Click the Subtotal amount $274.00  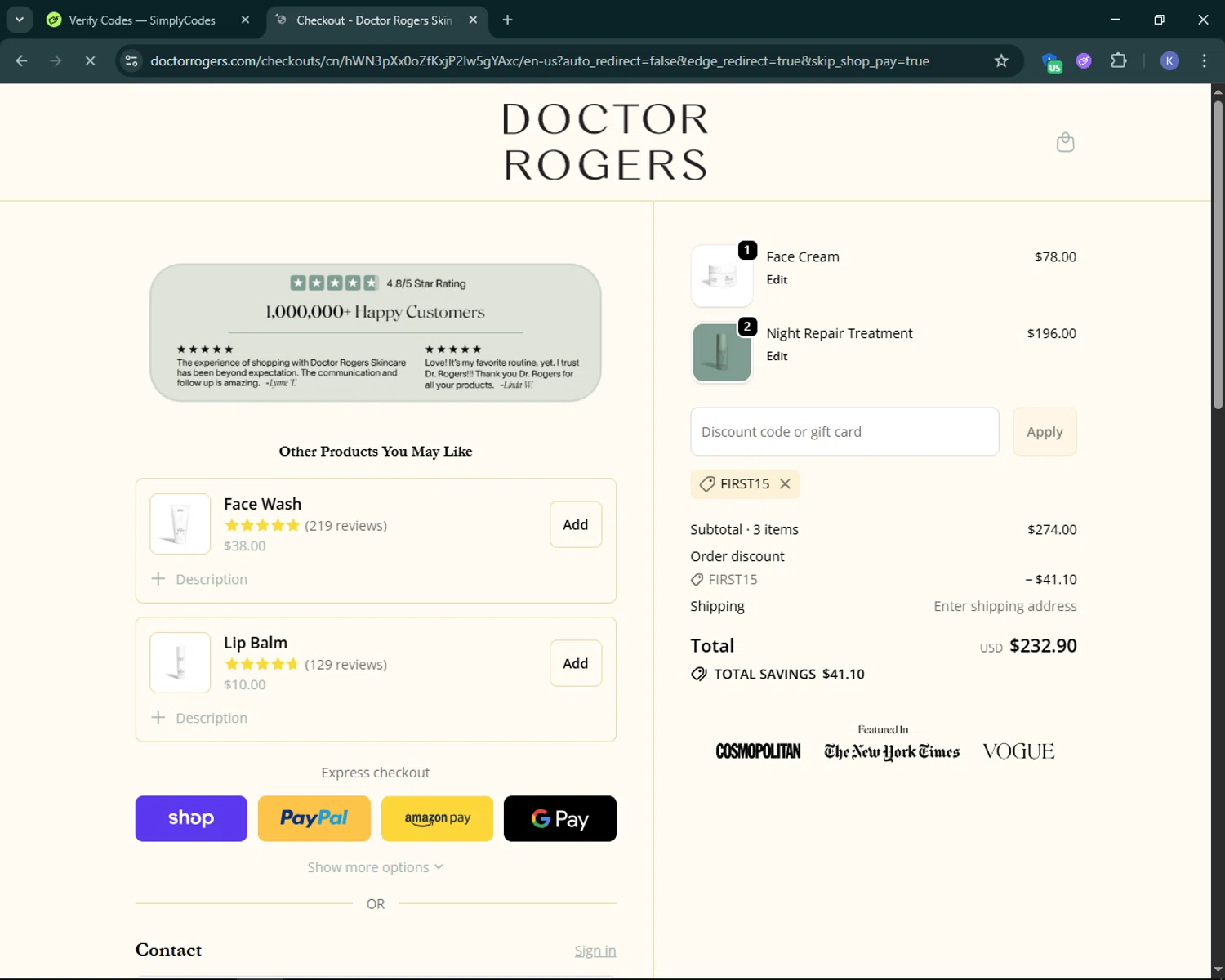[1052, 529]
